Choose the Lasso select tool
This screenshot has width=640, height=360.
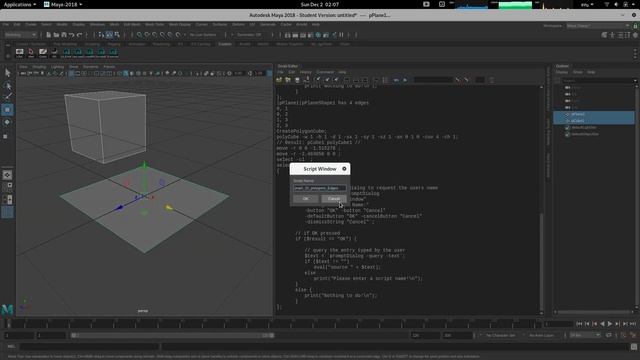(x=7, y=85)
